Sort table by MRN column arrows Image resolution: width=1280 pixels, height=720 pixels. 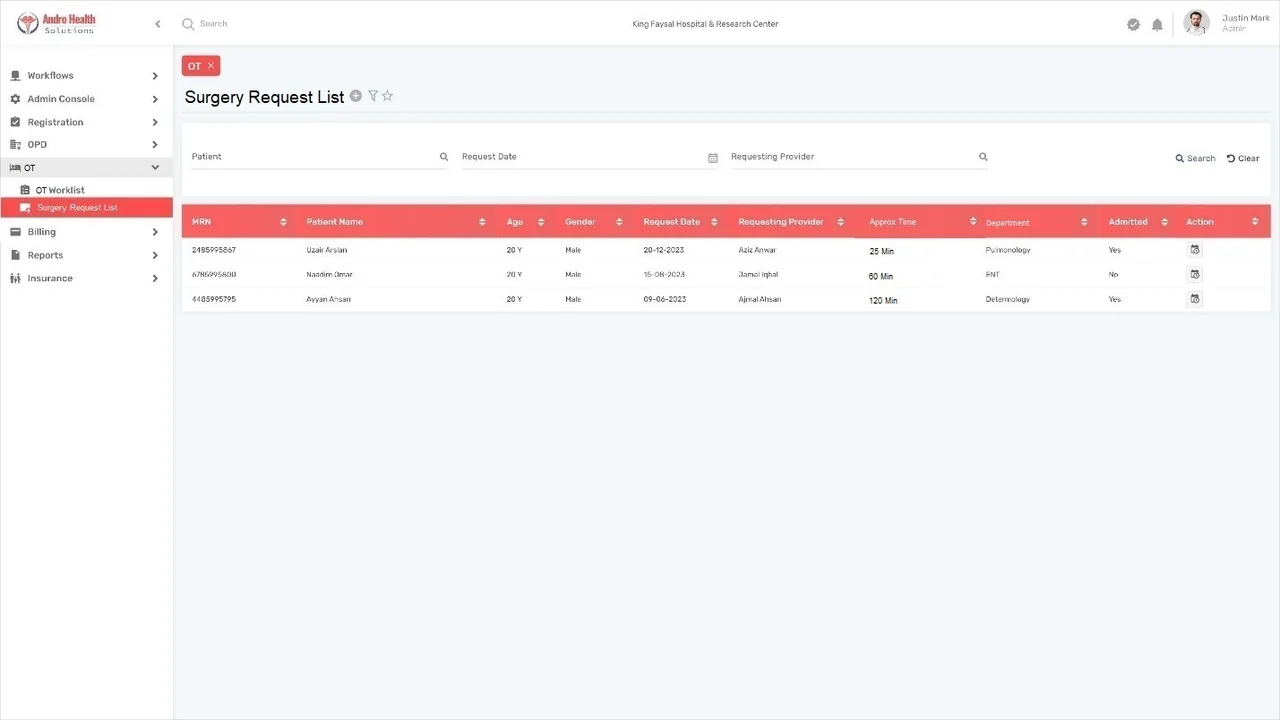point(284,222)
